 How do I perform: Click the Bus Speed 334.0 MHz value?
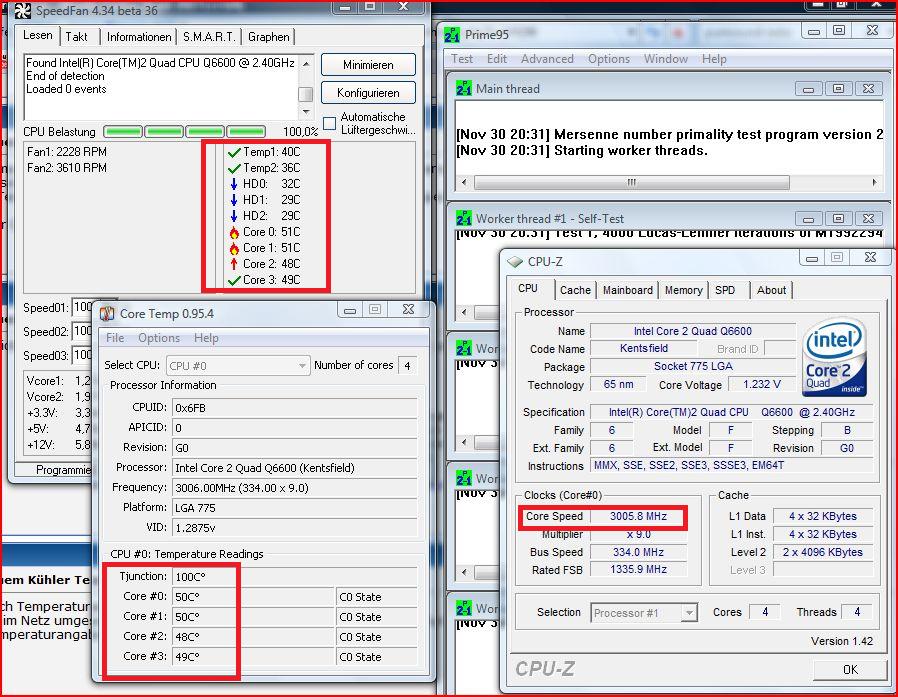tap(638, 553)
